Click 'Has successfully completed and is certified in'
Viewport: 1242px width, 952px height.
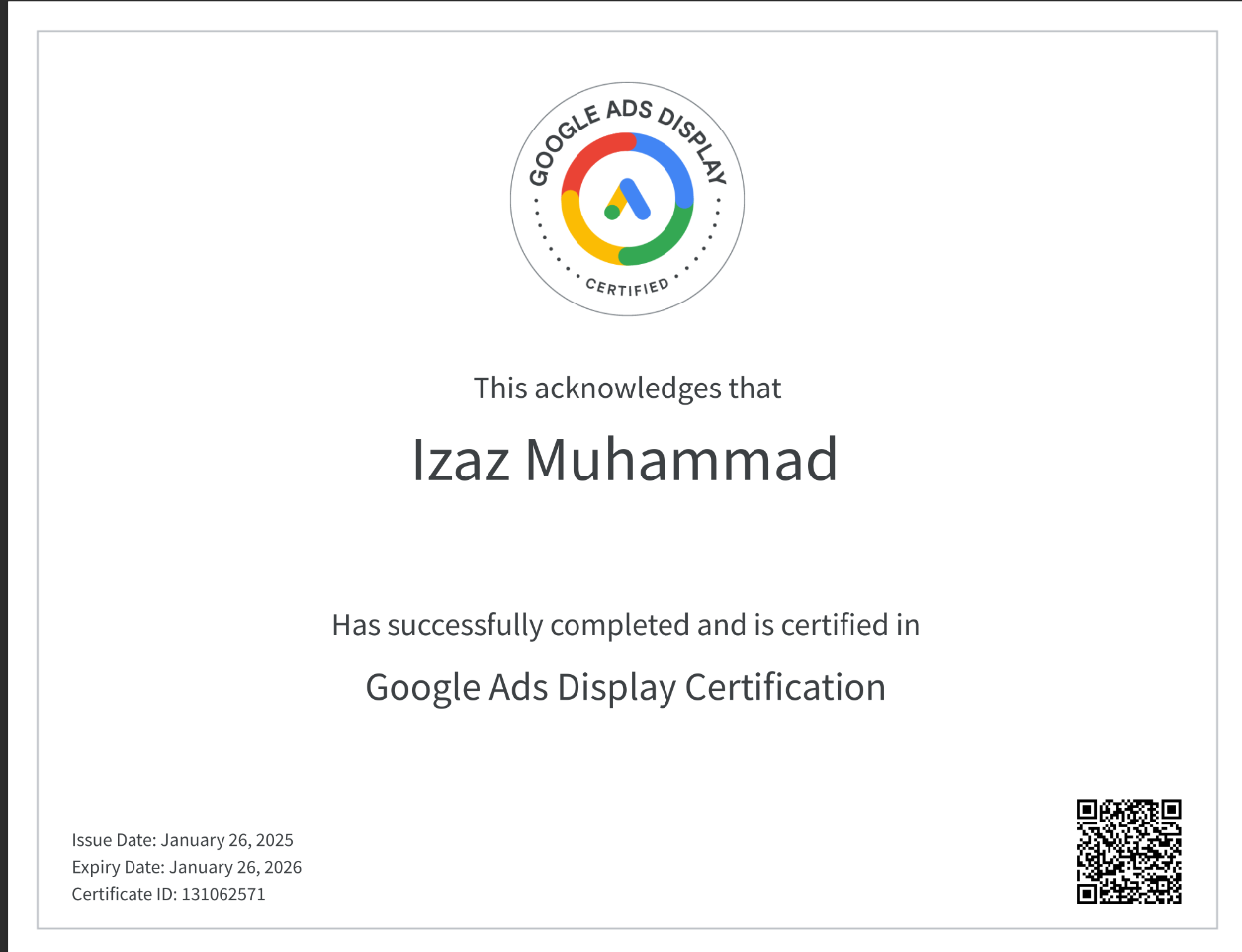pyautogui.click(x=625, y=625)
